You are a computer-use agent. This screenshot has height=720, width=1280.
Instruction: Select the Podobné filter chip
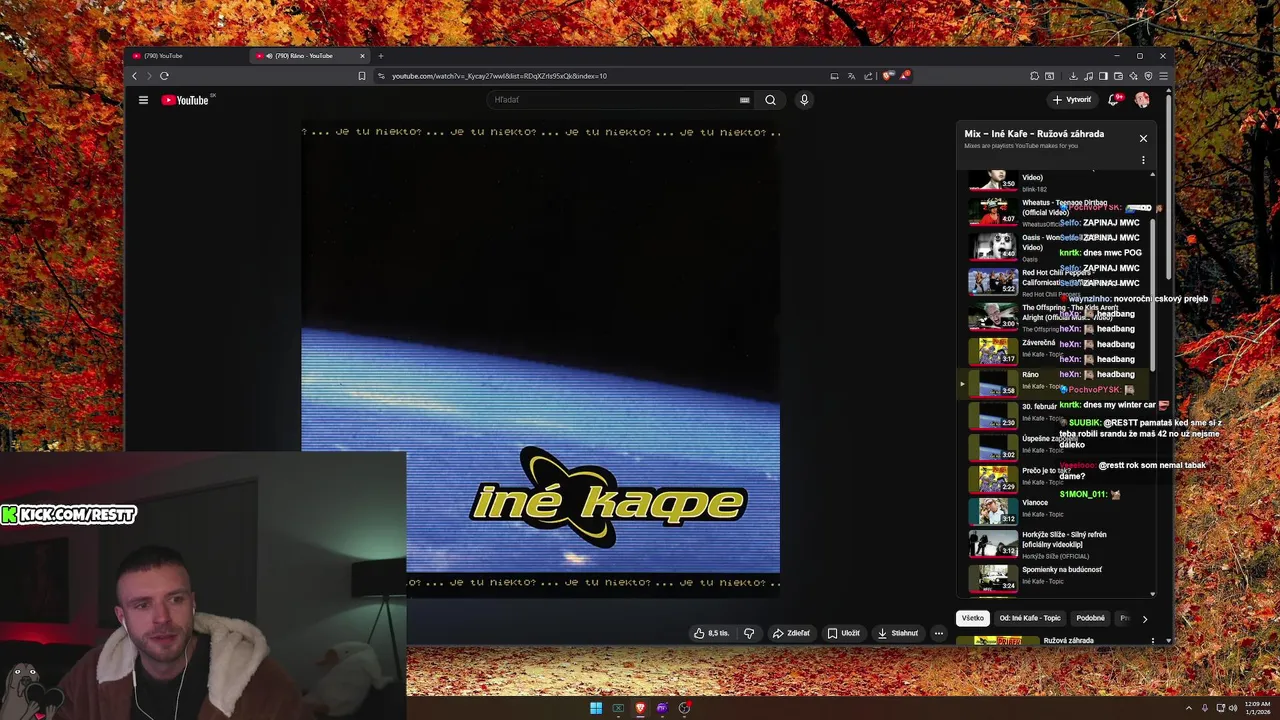(x=1090, y=618)
